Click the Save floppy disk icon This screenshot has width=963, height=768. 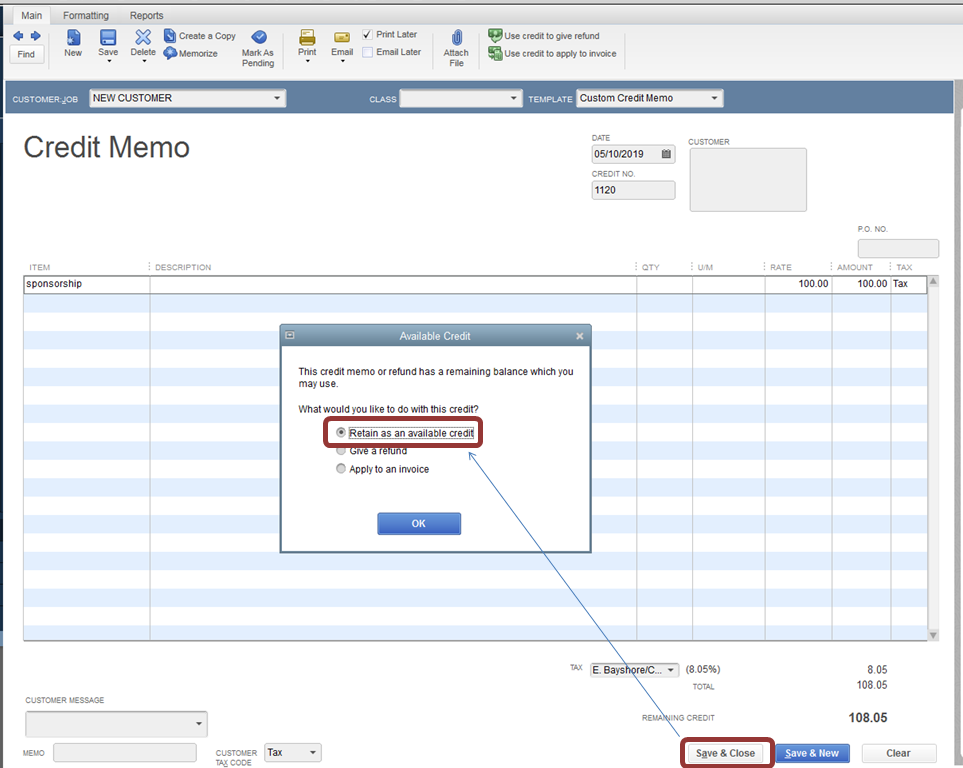[108, 37]
